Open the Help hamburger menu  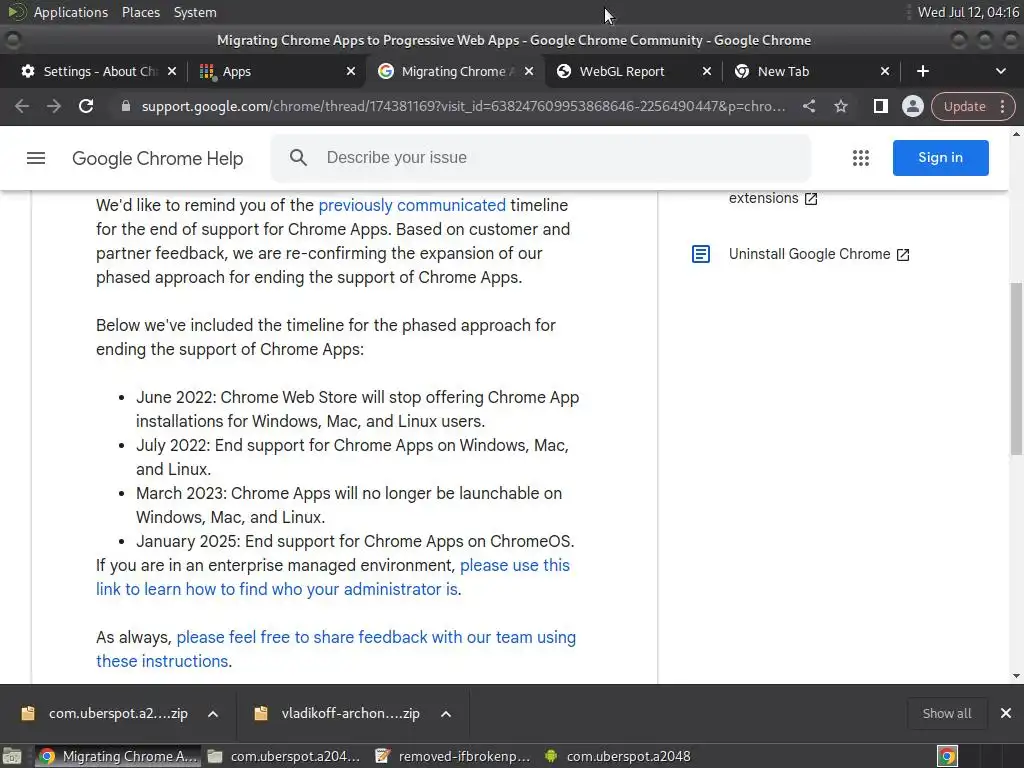pyautogui.click(x=36, y=158)
